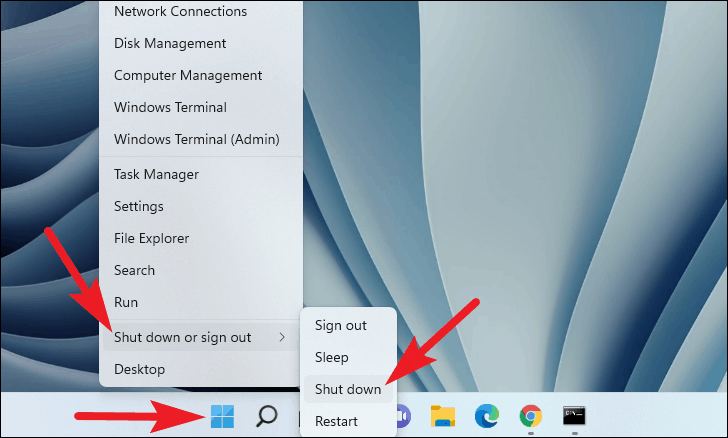Choose Sign out in the submenu
The image size is (728, 438).
(348, 325)
